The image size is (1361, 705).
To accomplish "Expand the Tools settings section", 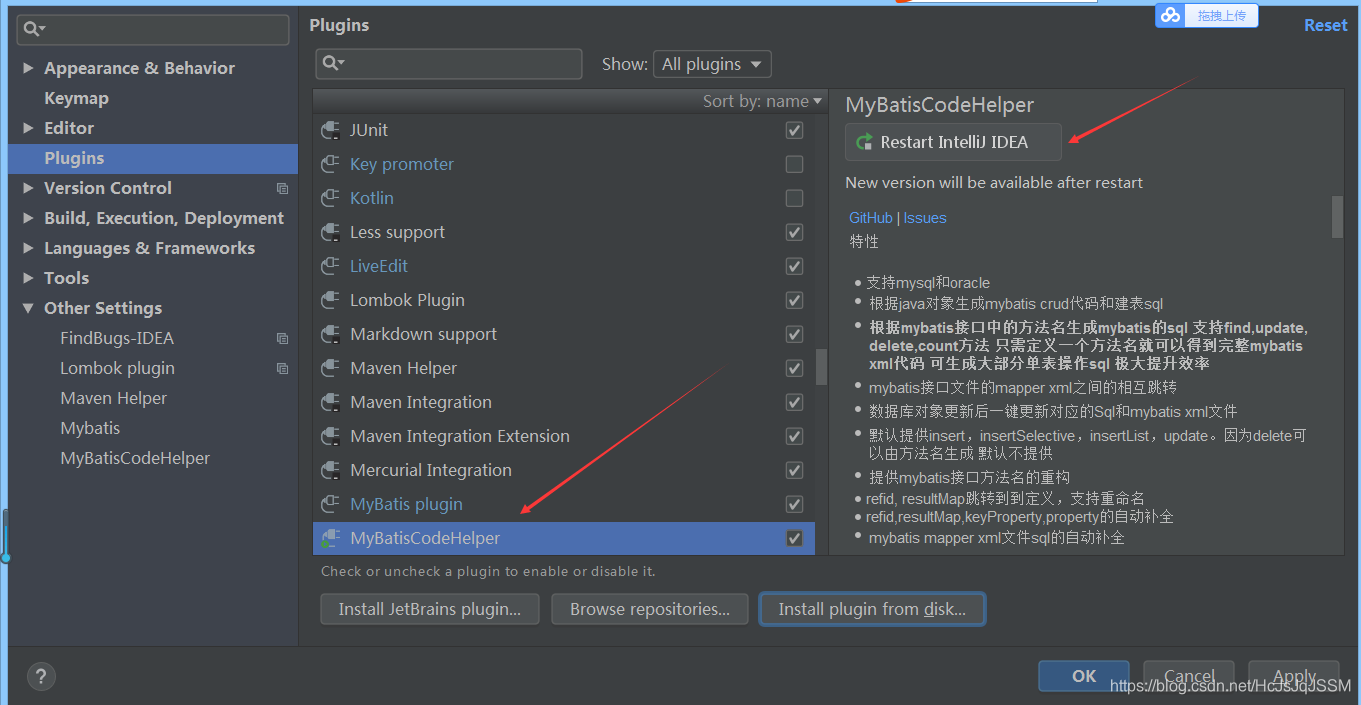I will pyautogui.click(x=28, y=279).
